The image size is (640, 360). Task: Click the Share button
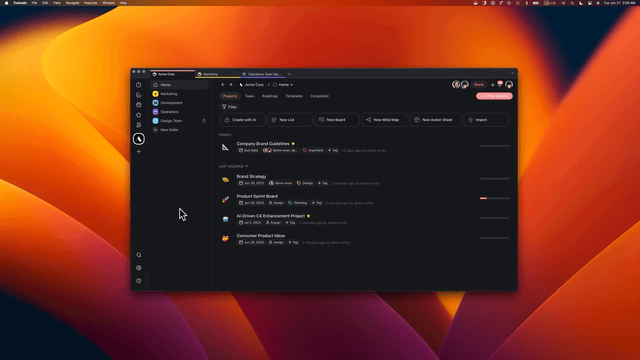[x=479, y=85]
